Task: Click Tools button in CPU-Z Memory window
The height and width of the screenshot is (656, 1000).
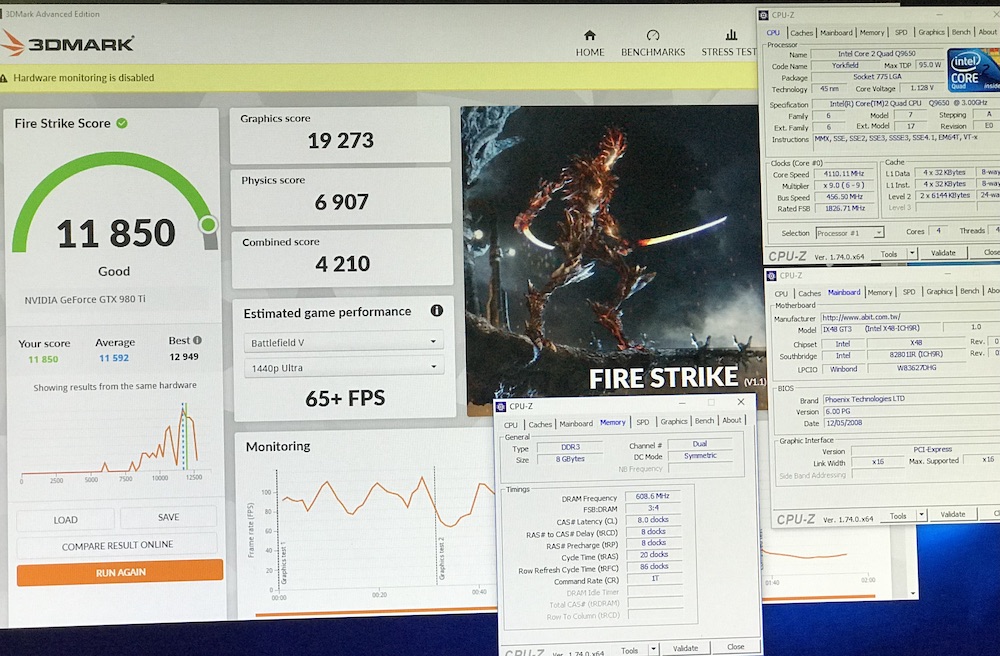Action: (629, 650)
